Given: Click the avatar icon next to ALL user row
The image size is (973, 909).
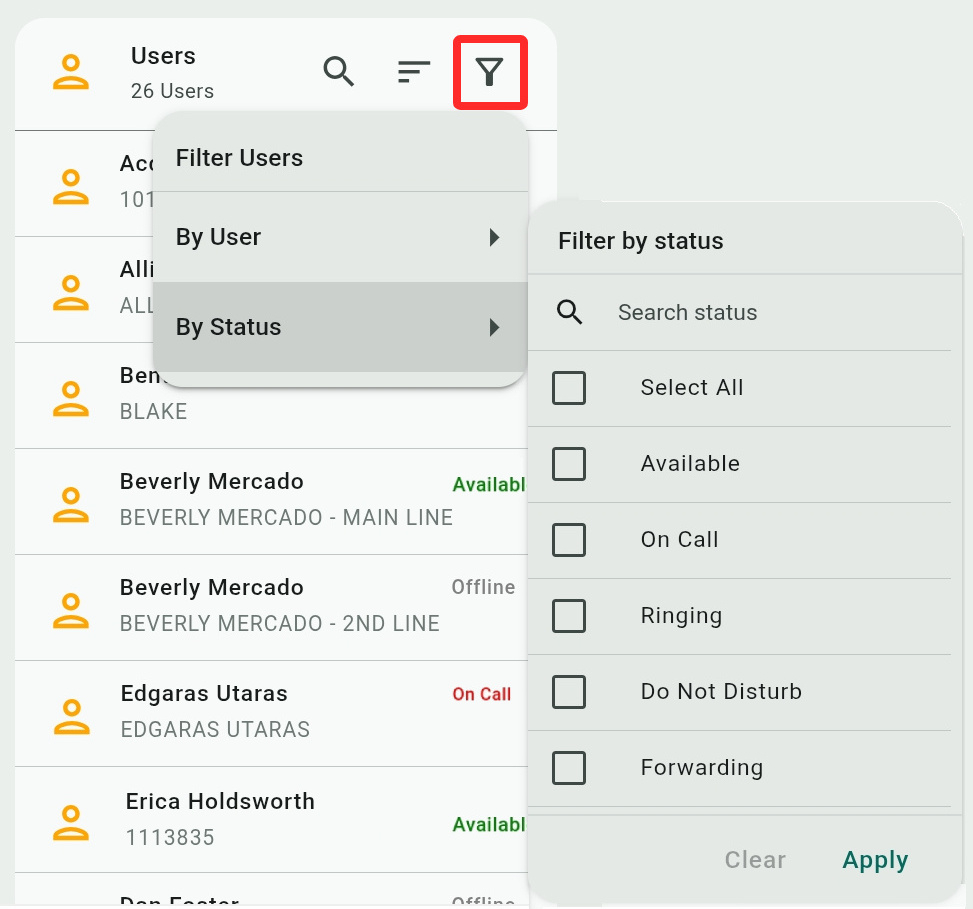Looking at the screenshot, I should coord(71,293).
